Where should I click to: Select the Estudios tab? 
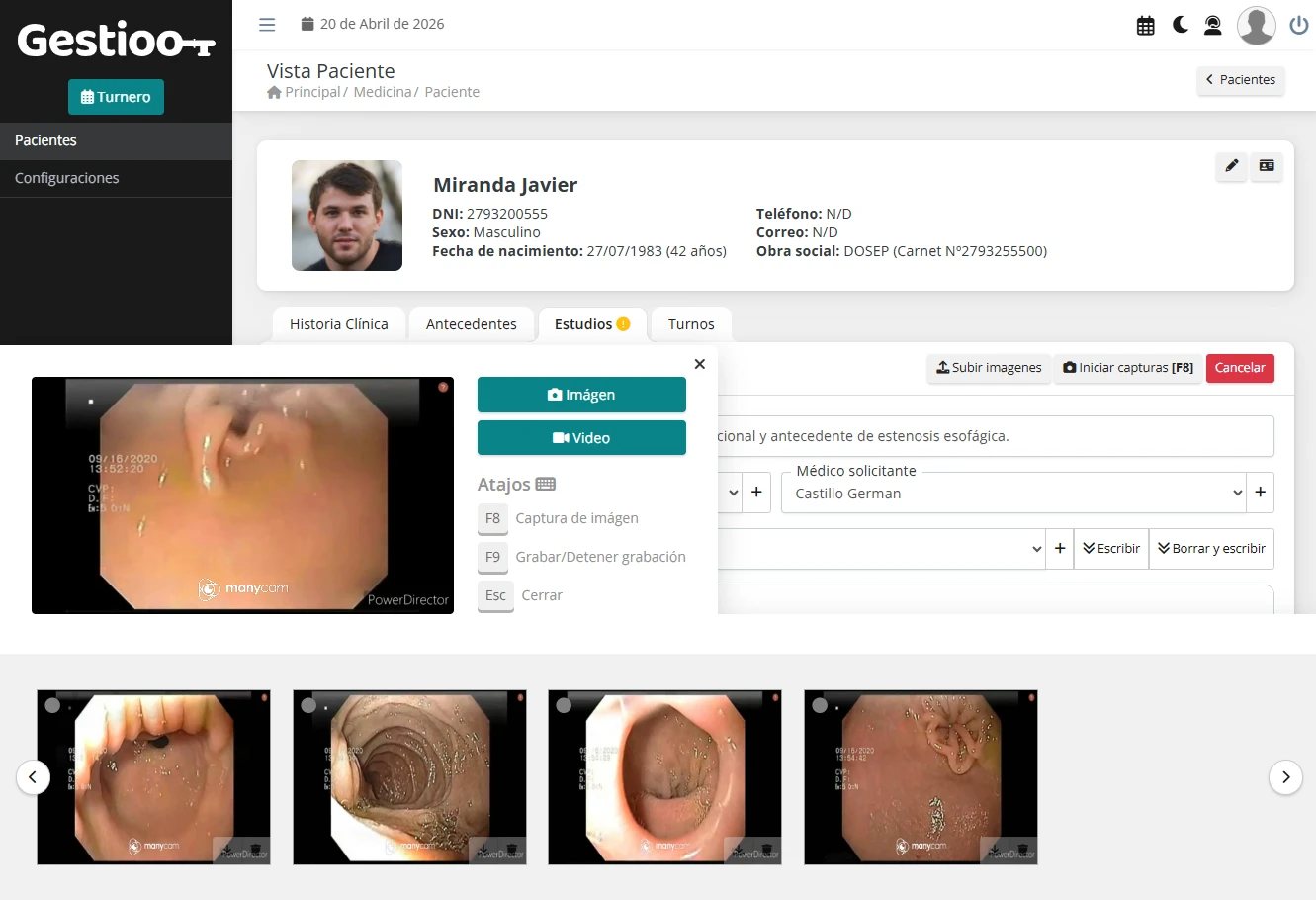[591, 324]
